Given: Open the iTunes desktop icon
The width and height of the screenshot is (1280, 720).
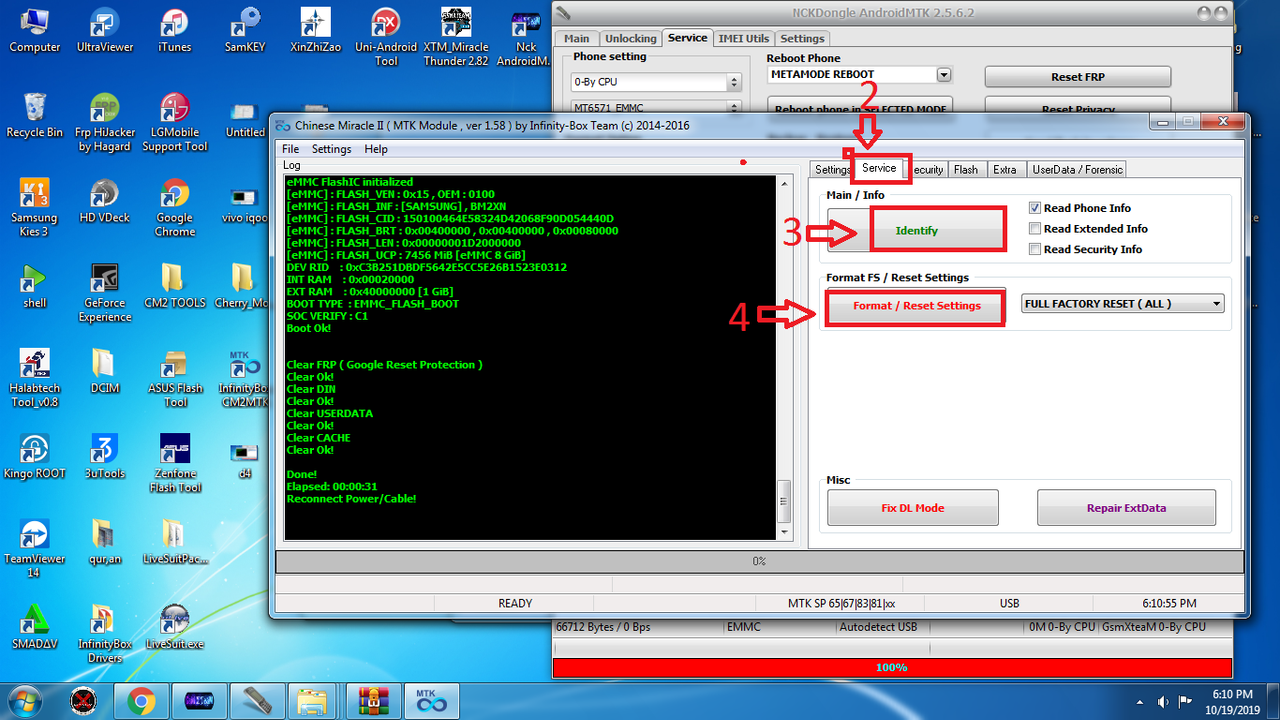Looking at the screenshot, I should tap(174, 30).
